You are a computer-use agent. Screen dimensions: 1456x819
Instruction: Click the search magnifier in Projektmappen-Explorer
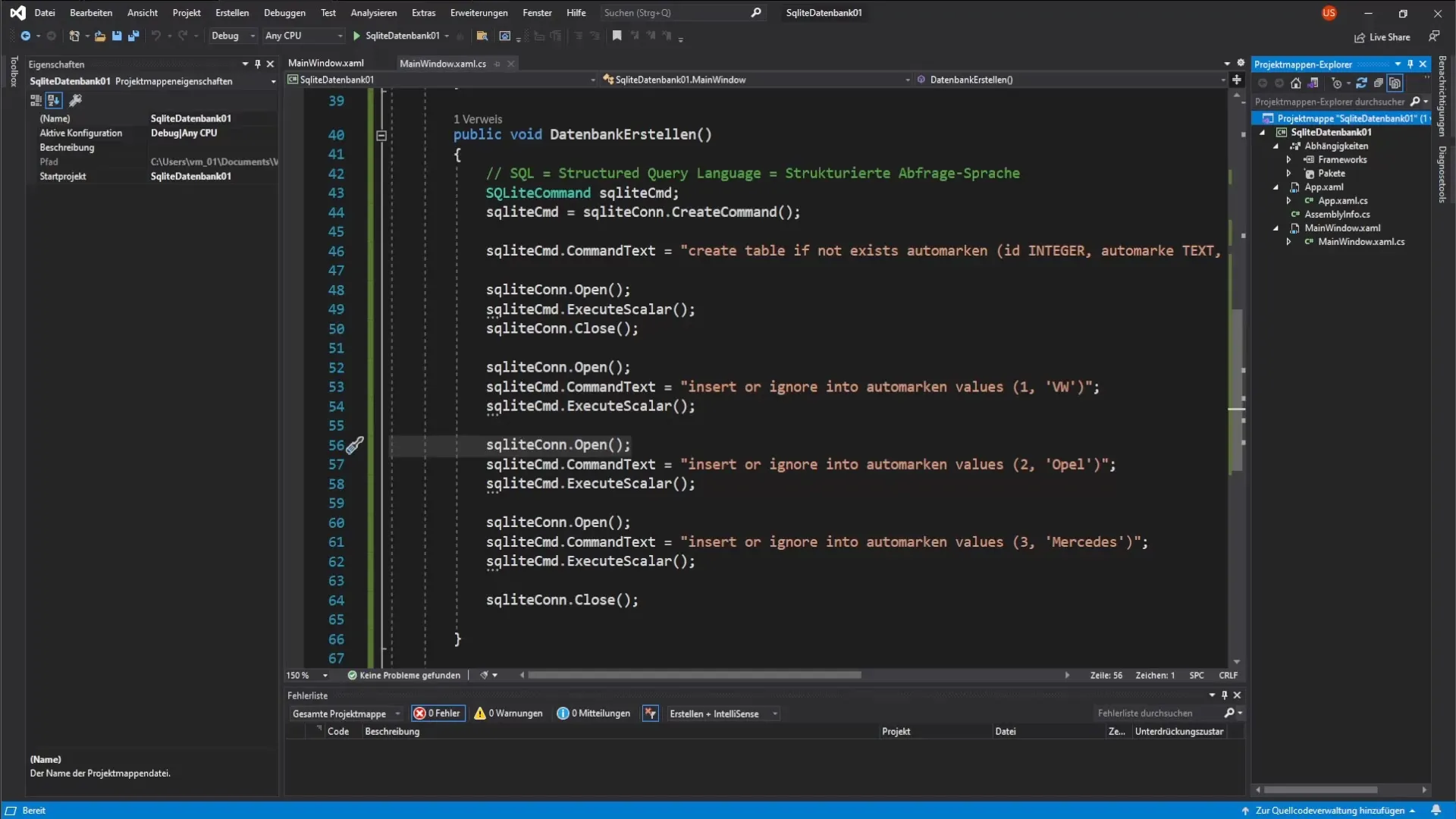pyautogui.click(x=1415, y=102)
